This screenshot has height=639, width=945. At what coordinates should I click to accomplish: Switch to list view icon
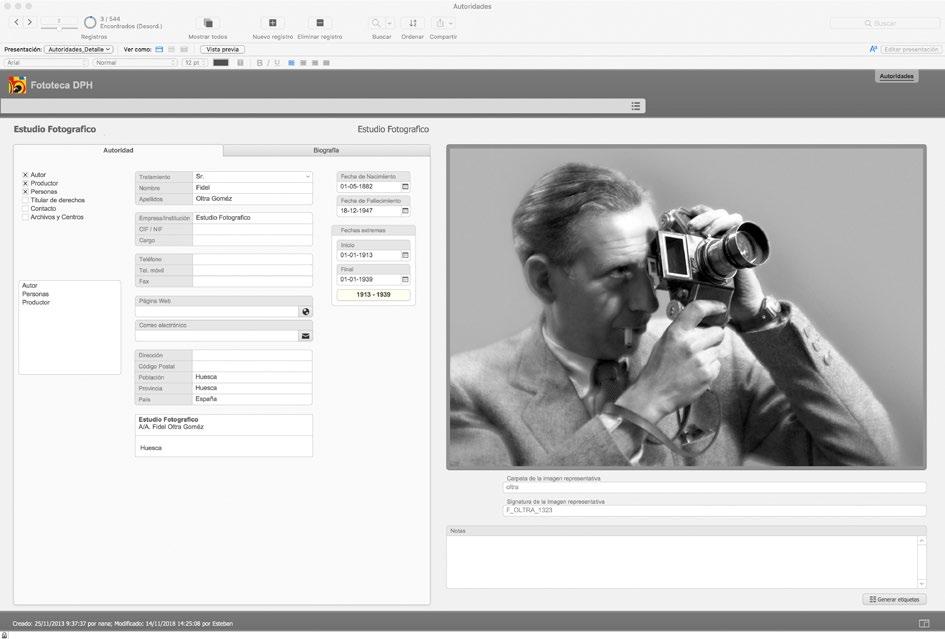tap(172, 49)
